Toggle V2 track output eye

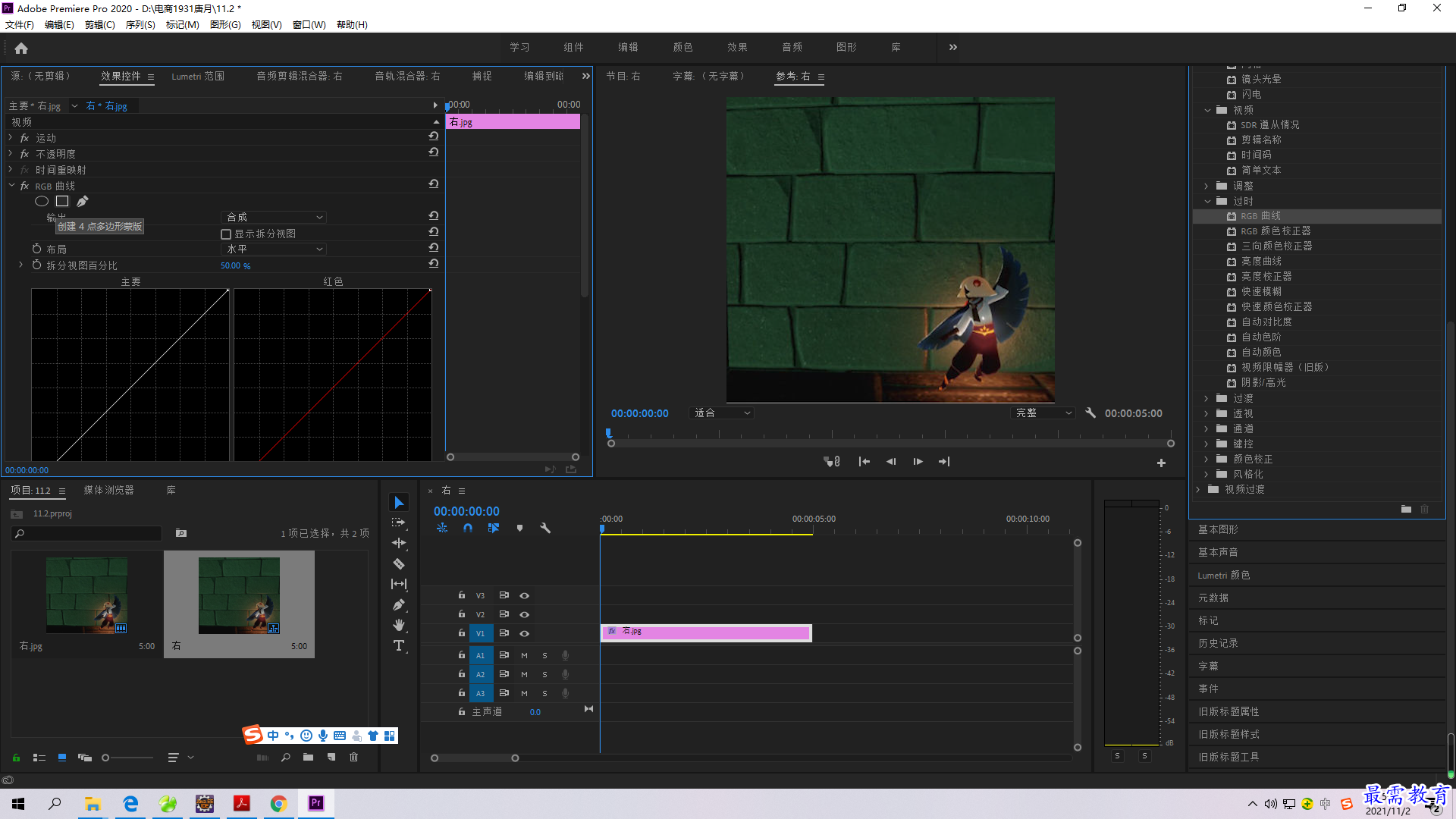pyautogui.click(x=524, y=614)
